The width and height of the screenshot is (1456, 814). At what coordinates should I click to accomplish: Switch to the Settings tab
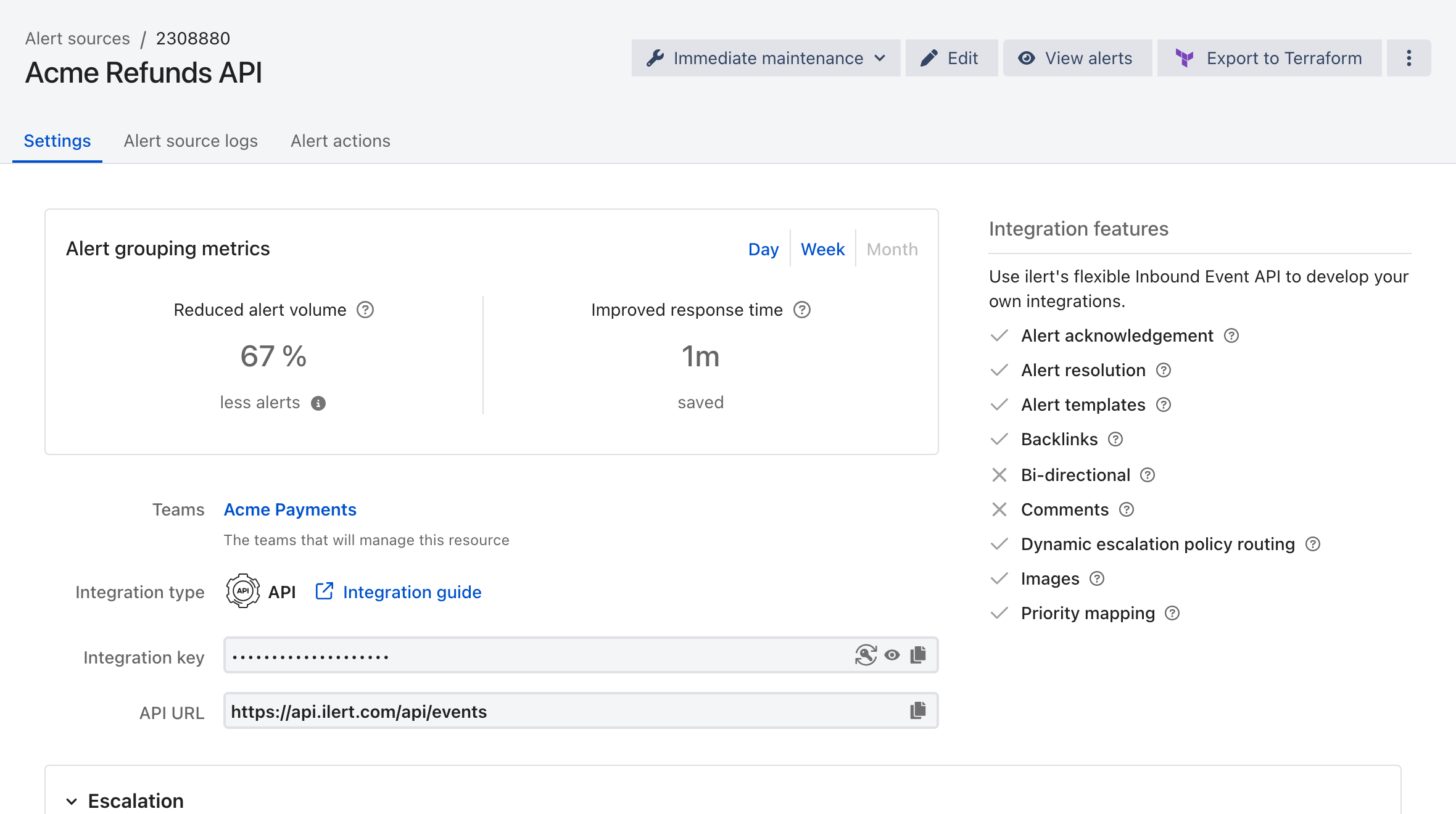point(57,141)
